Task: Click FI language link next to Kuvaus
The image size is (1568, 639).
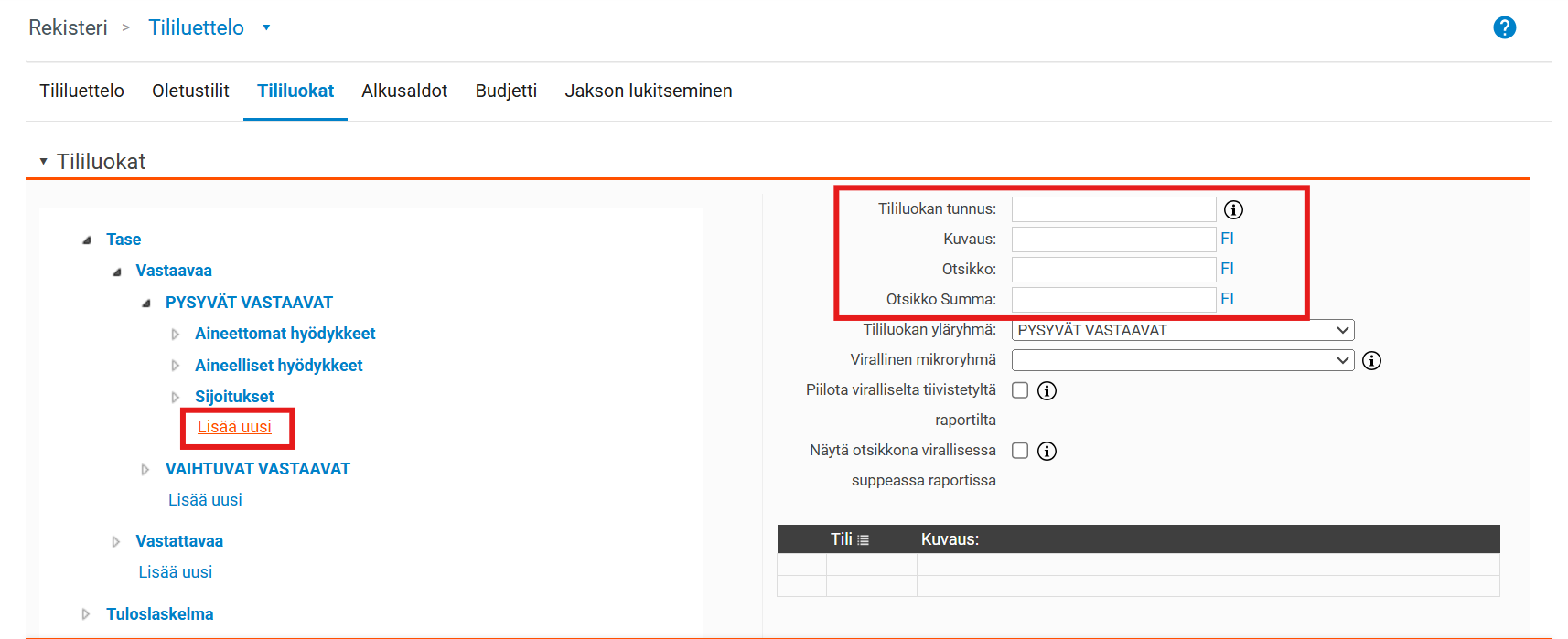Action: coord(1227,239)
